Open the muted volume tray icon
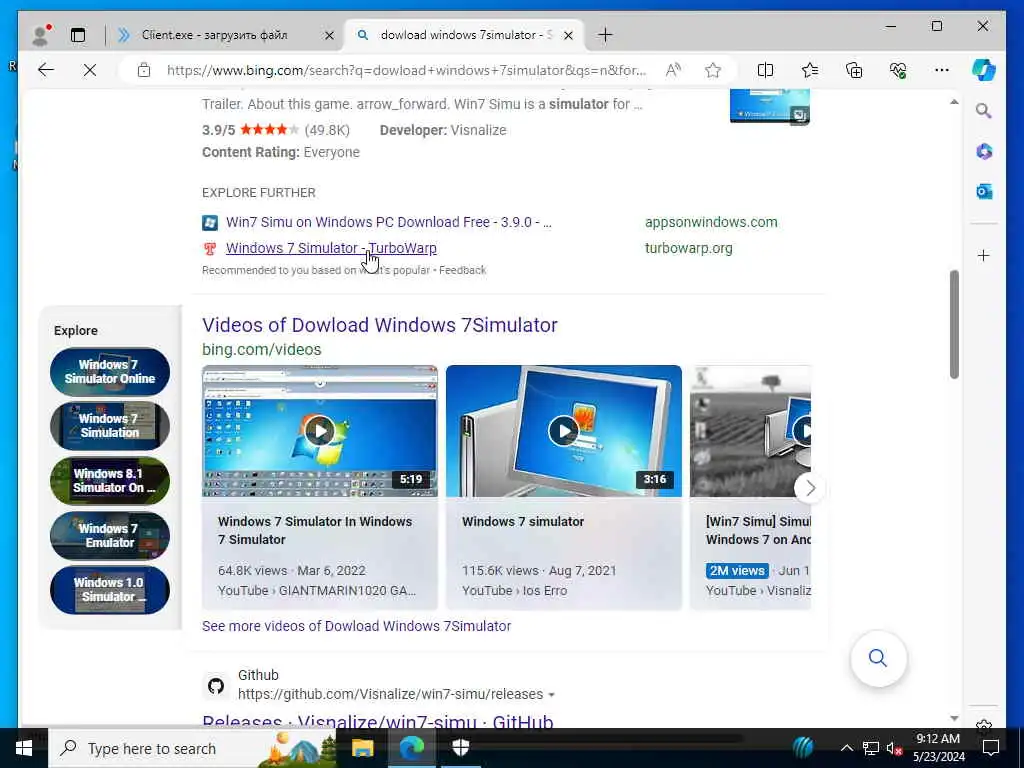The width and height of the screenshot is (1024, 768). [x=894, y=748]
